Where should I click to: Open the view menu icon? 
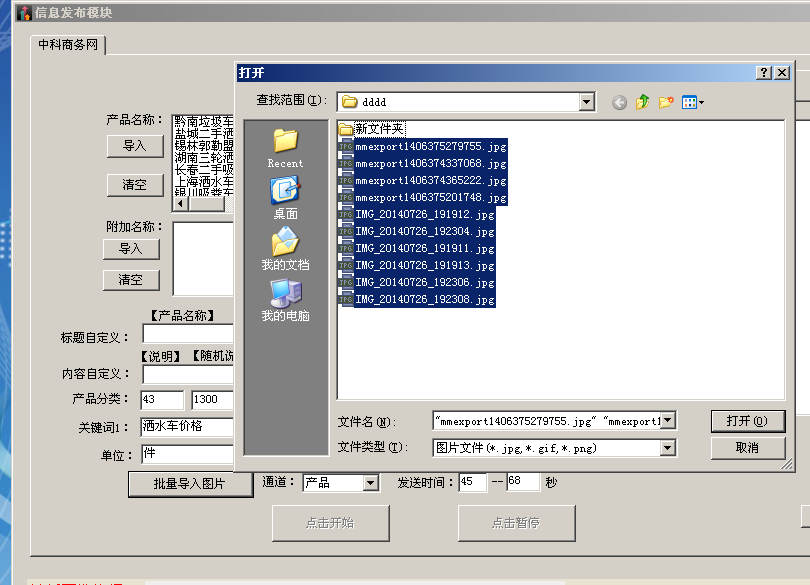click(x=692, y=102)
